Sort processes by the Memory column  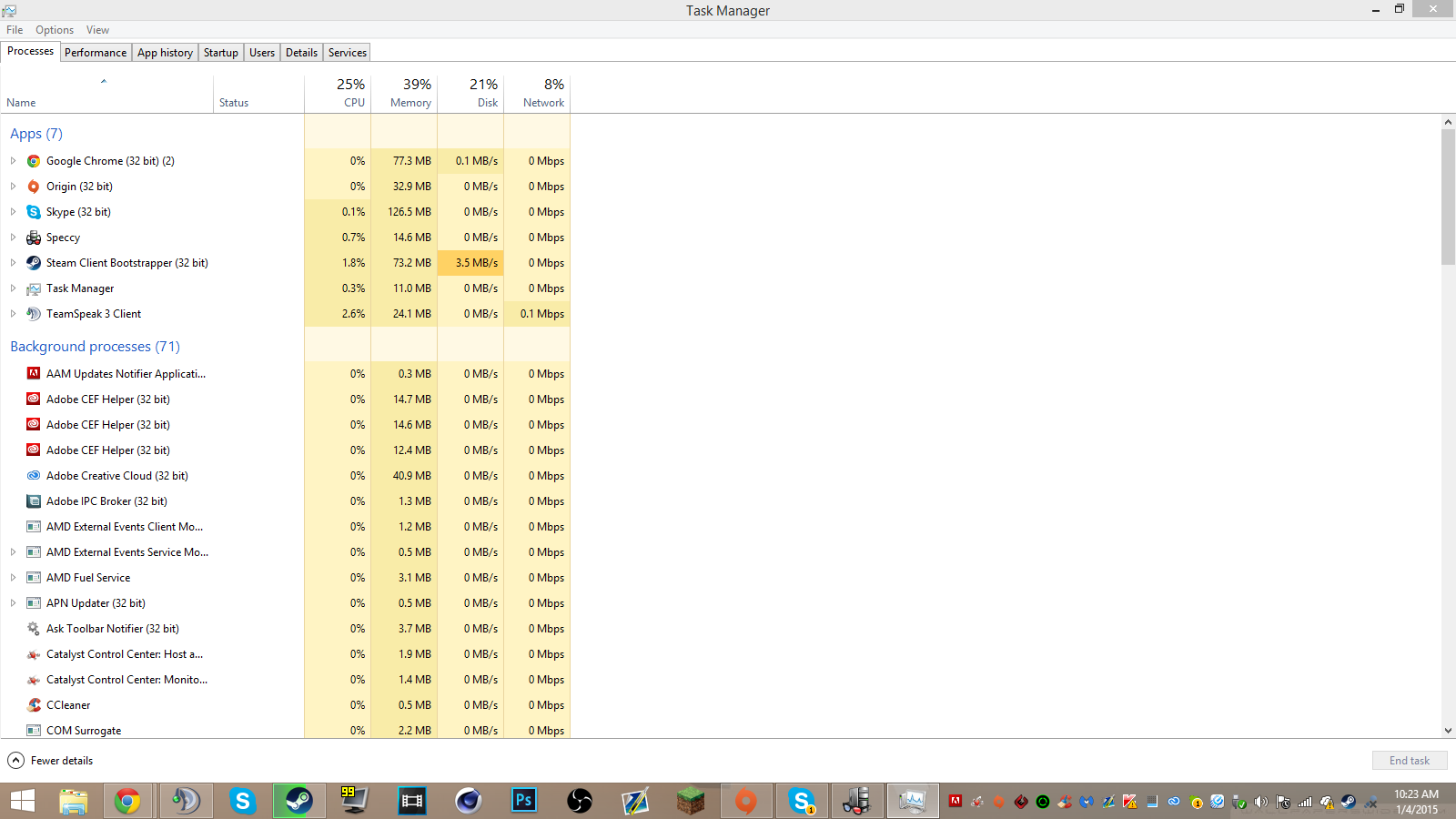point(404,93)
